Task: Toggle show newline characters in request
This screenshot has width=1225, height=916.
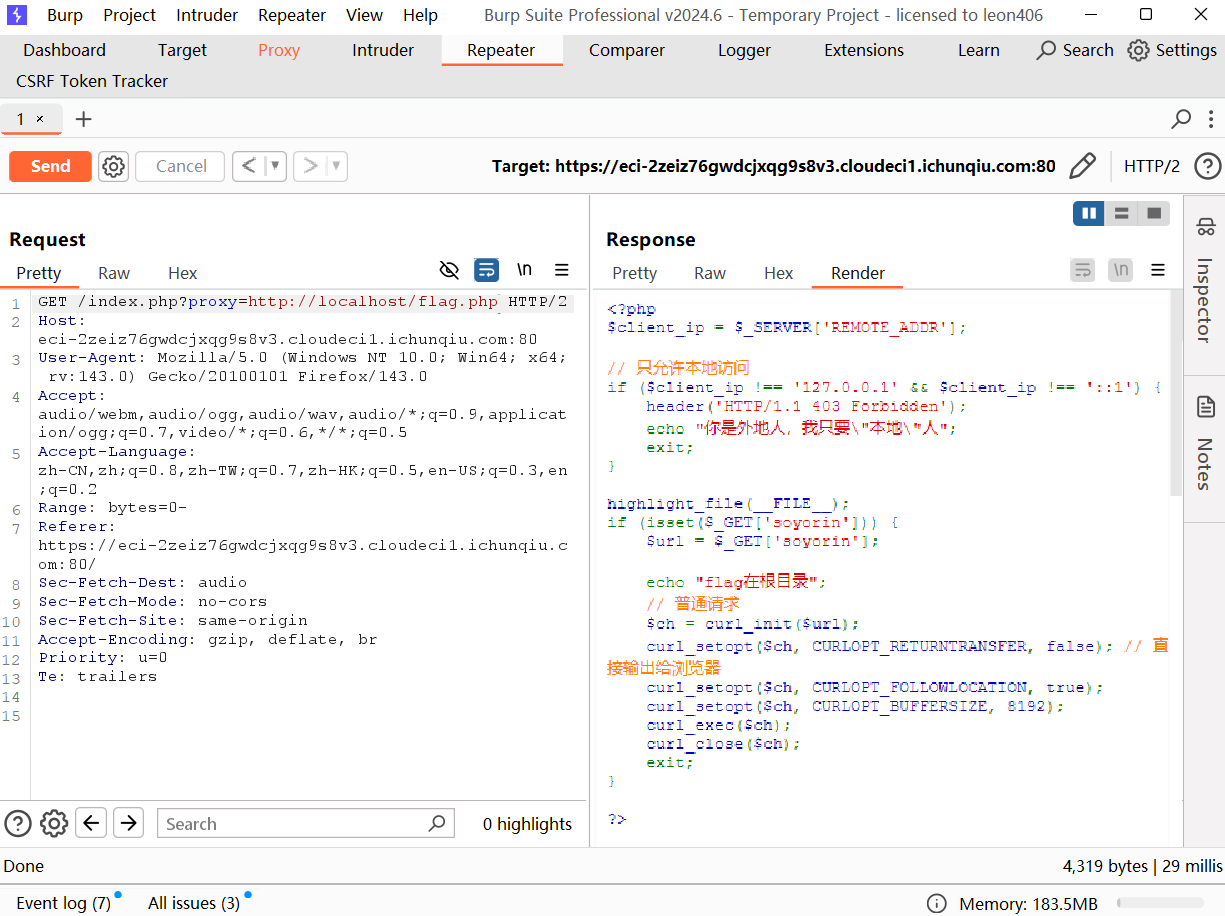Action: tap(524, 270)
